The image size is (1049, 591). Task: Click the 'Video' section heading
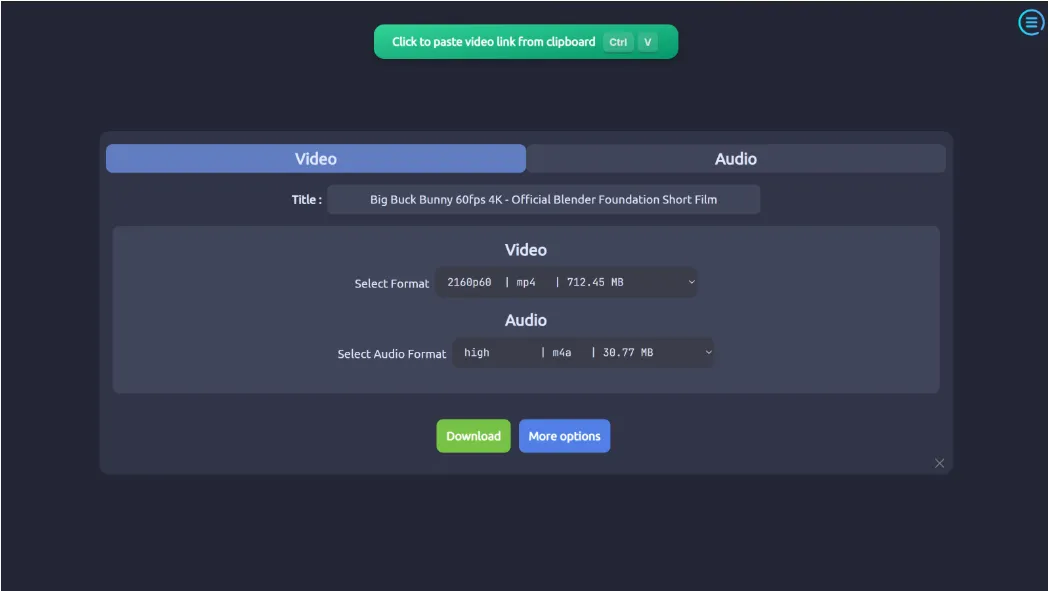[526, 250]
